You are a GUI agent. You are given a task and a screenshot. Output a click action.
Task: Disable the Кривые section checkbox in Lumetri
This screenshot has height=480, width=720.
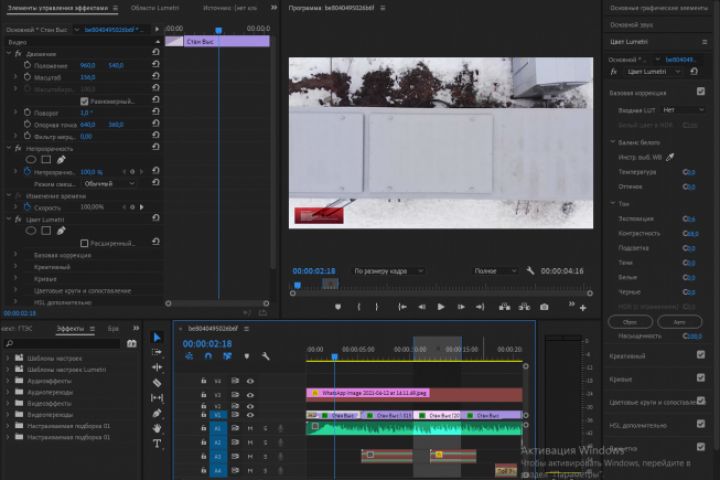coord(701,378)
